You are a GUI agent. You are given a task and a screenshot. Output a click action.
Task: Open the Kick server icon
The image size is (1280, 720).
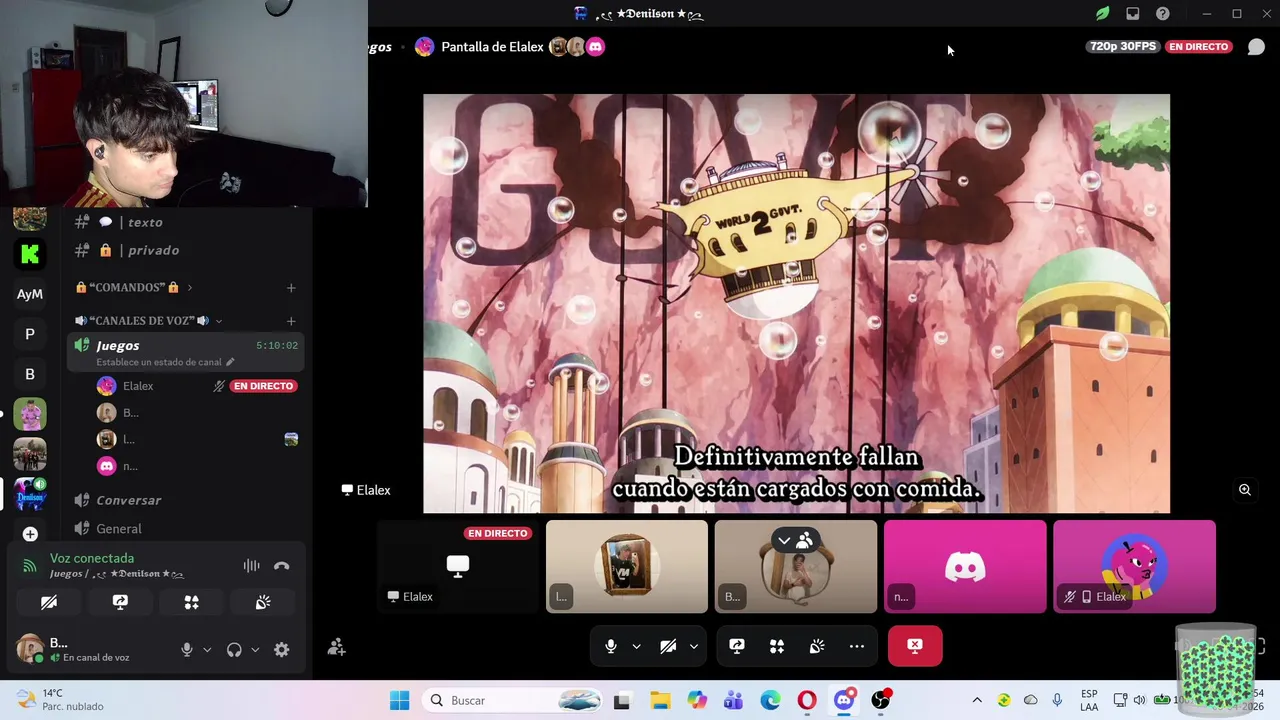click(x=30, y=254)
